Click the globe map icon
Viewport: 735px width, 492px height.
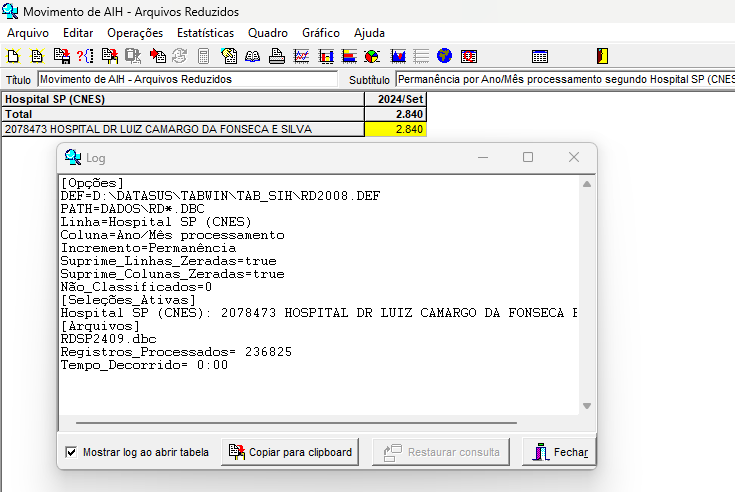point(444,56)
